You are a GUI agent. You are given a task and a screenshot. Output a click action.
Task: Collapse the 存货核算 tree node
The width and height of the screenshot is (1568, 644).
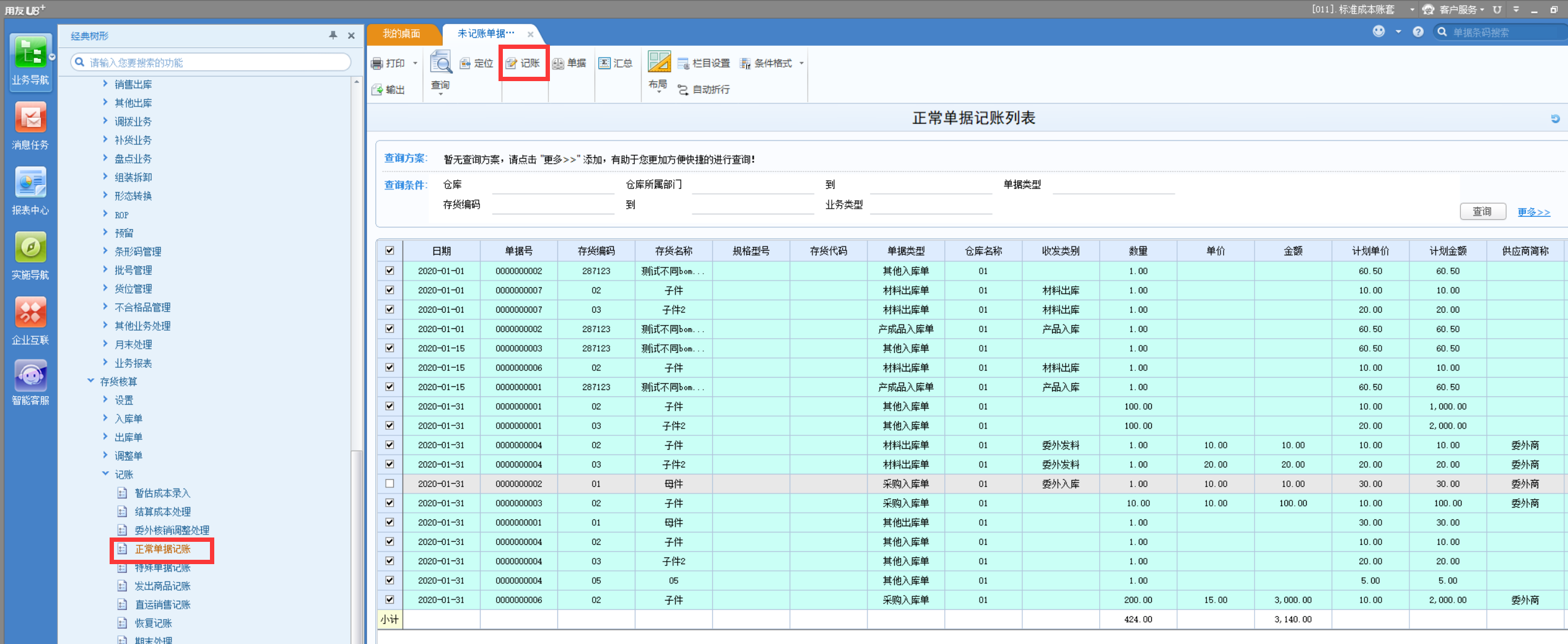click(90, 381)
